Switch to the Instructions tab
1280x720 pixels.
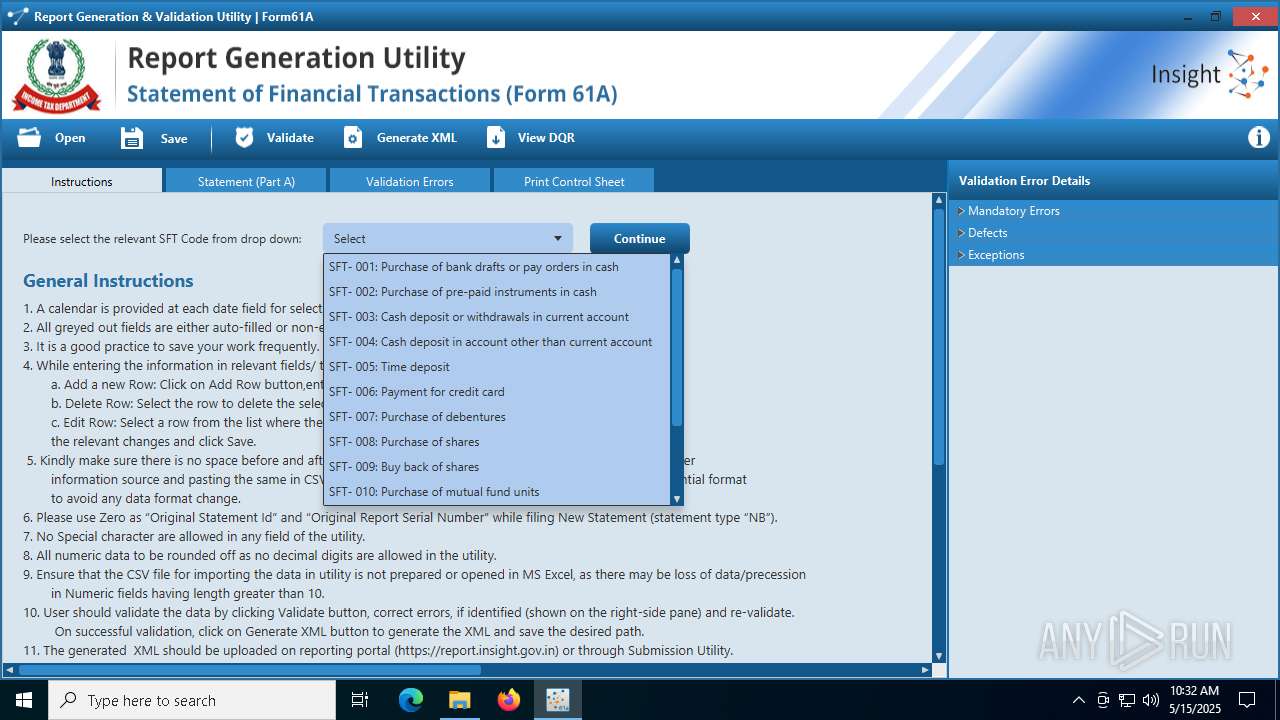click(x=82, y=181)
